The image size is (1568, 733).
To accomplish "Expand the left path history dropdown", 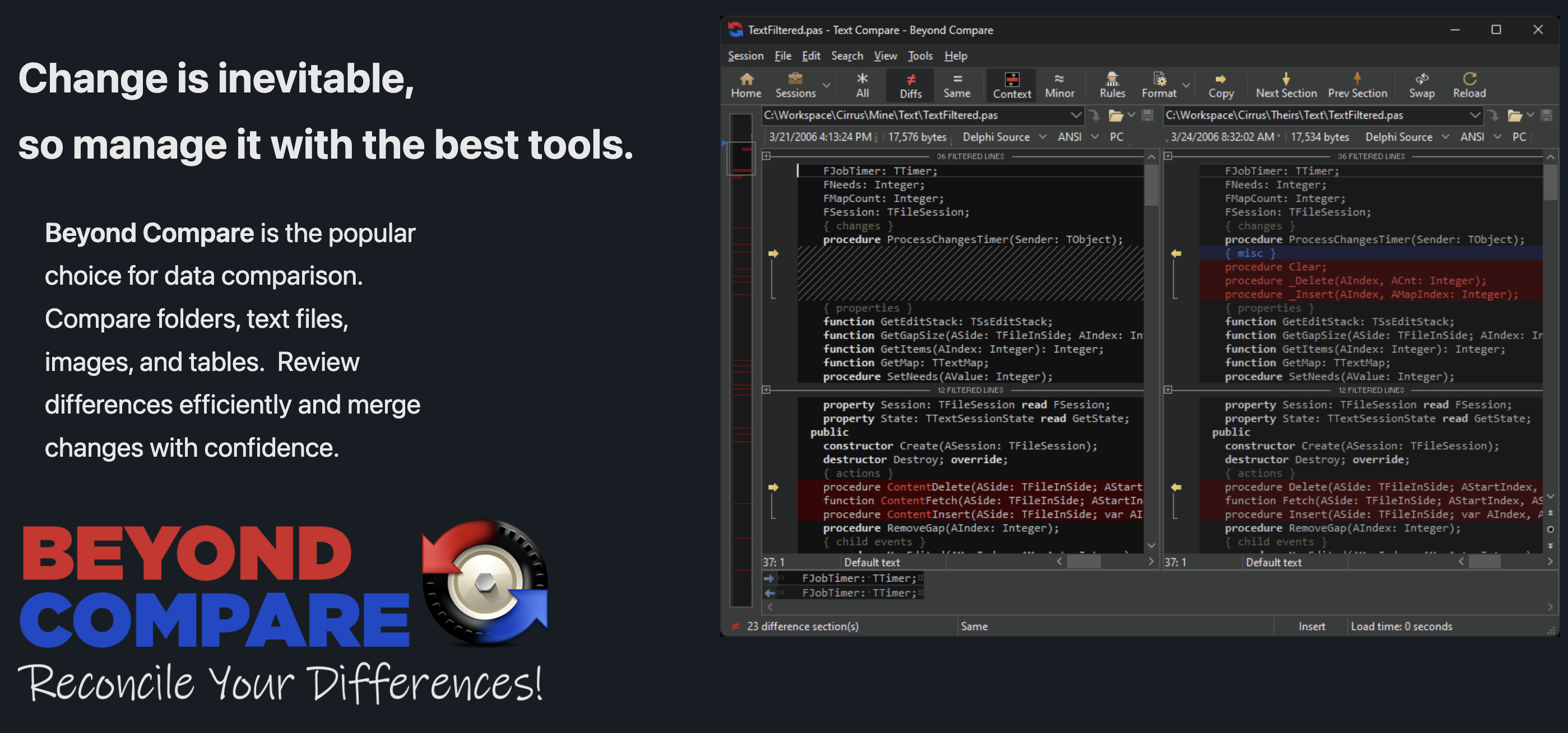I will click(1075, 115).
